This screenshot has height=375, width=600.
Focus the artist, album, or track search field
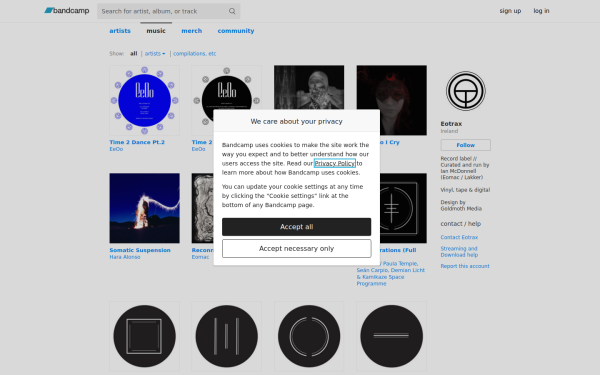(168, 11)
